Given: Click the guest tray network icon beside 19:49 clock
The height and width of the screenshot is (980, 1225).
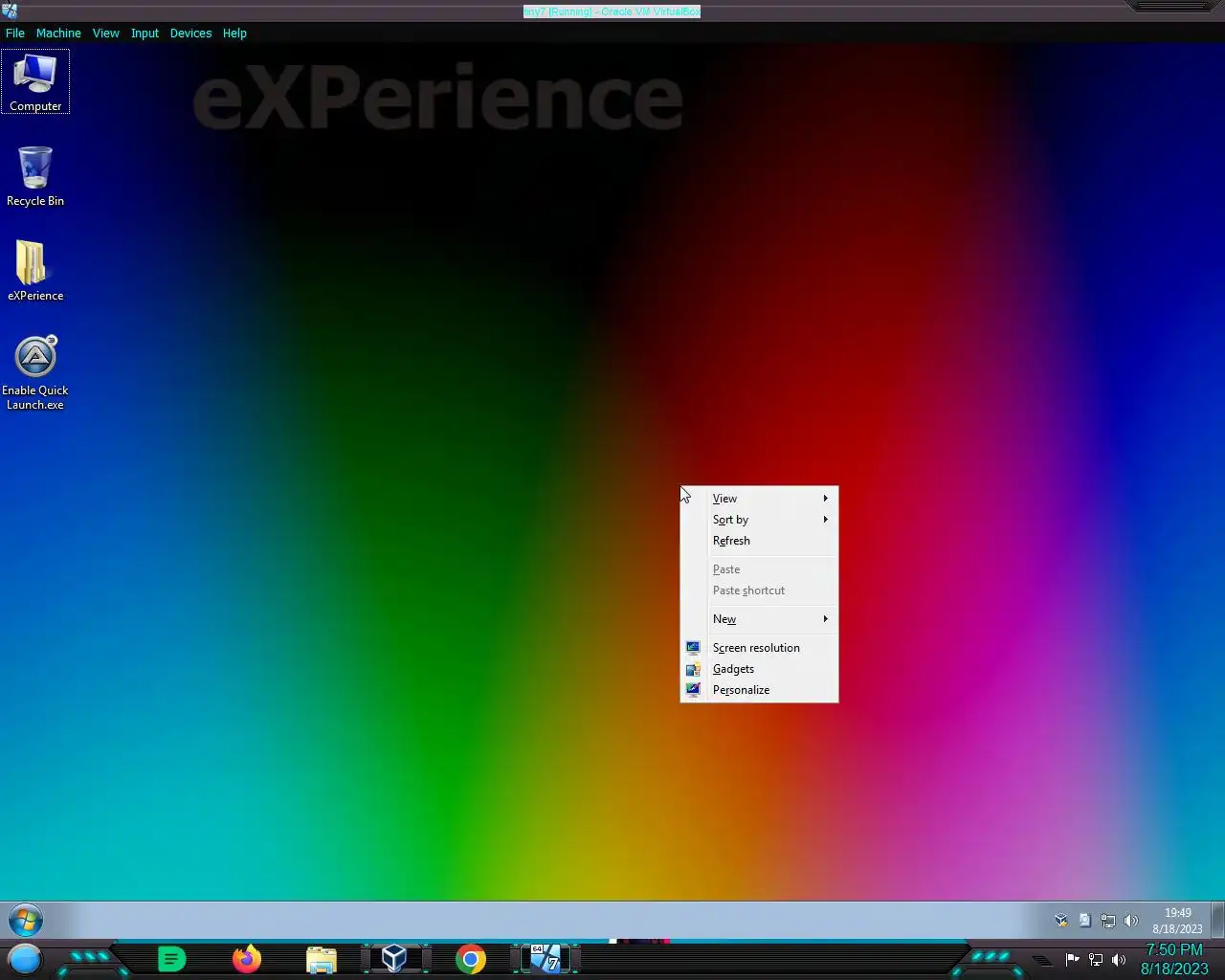Looking at the screenshot, I should tap(1107, 921).
